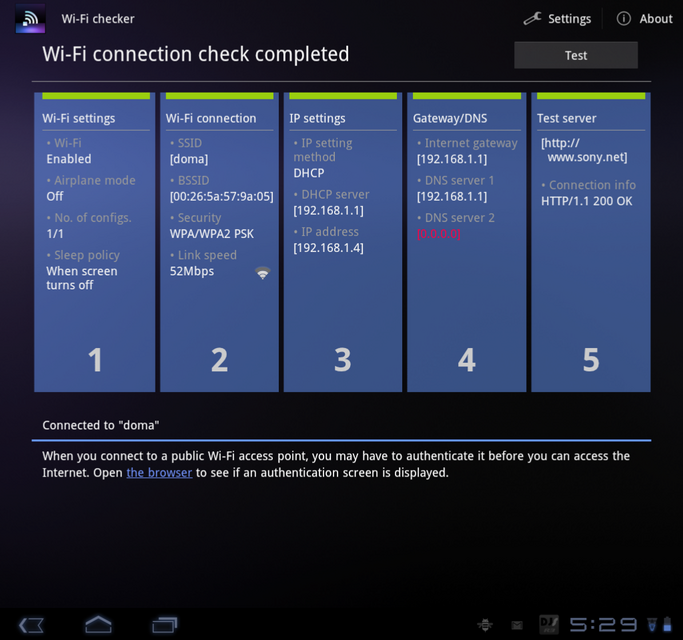
Task: Click the Wi-Fi connection check completed heading
Action: click(x=196, y=54)
